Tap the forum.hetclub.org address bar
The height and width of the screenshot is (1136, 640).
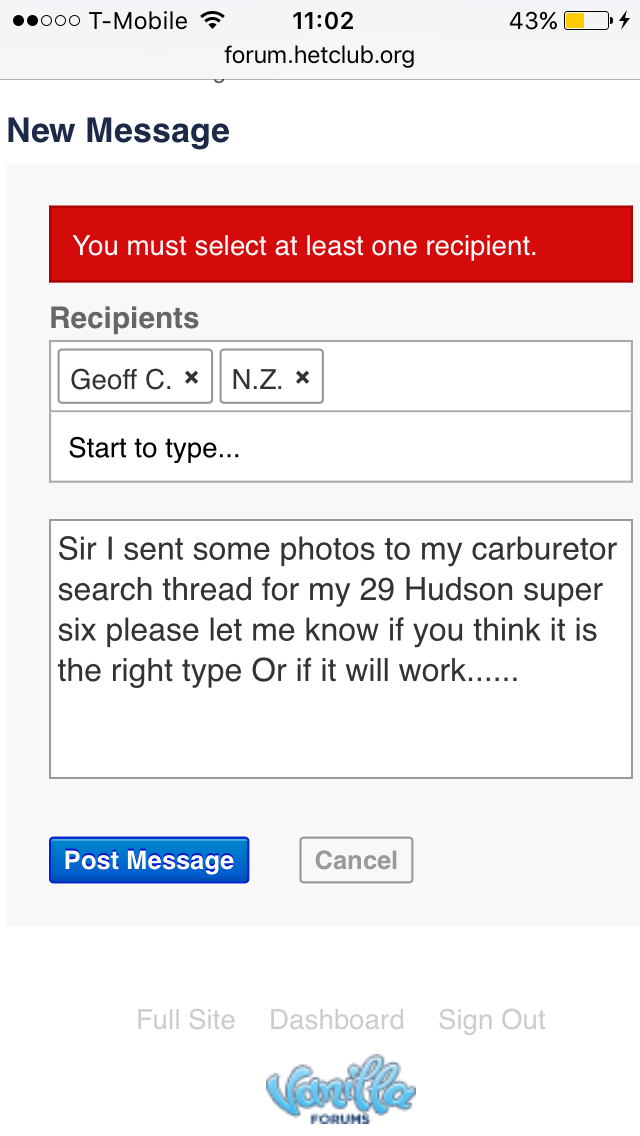coord(319,55)
